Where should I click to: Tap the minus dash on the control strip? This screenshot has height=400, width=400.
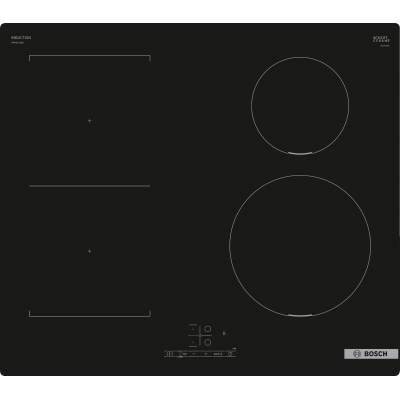[x=194, y=353]
